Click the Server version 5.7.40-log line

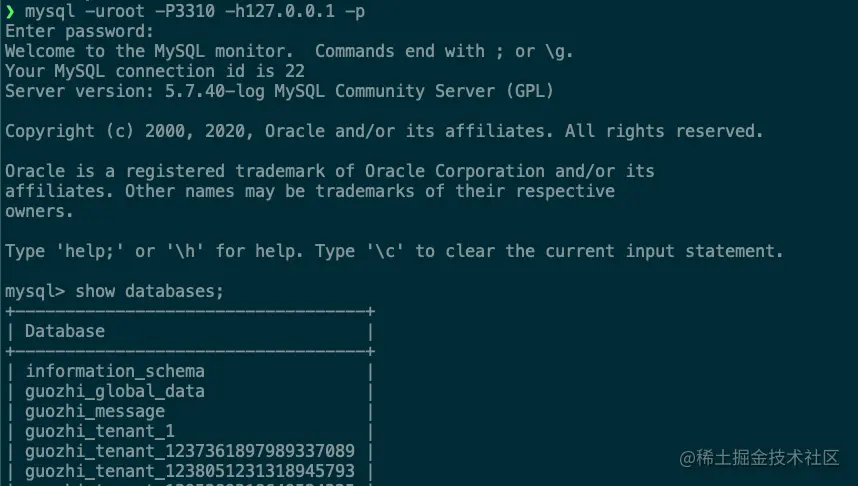[x=279, y=91]
